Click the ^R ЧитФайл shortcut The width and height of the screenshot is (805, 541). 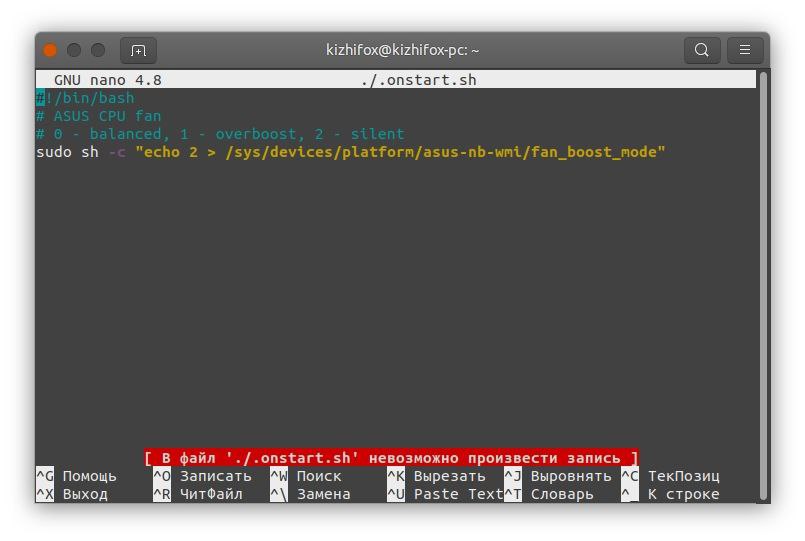click(198, 494)
